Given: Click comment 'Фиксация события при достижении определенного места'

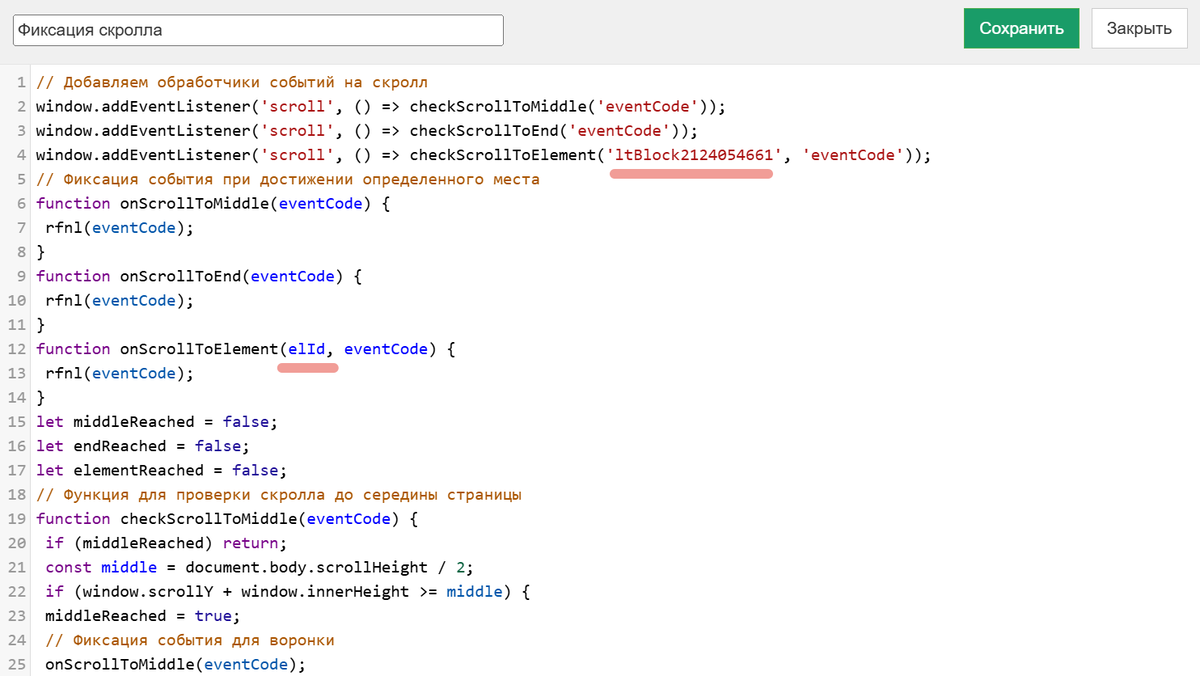Looking at the screenshot, I should [300, 180].
